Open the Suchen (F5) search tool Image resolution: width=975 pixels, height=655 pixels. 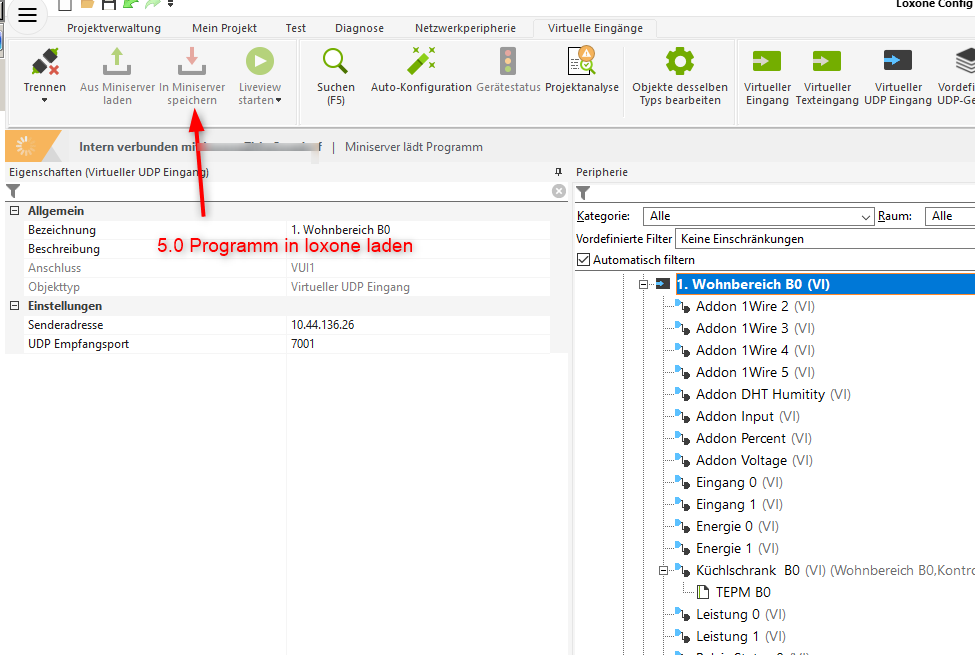pyautogui.click(x=335, y=62)
